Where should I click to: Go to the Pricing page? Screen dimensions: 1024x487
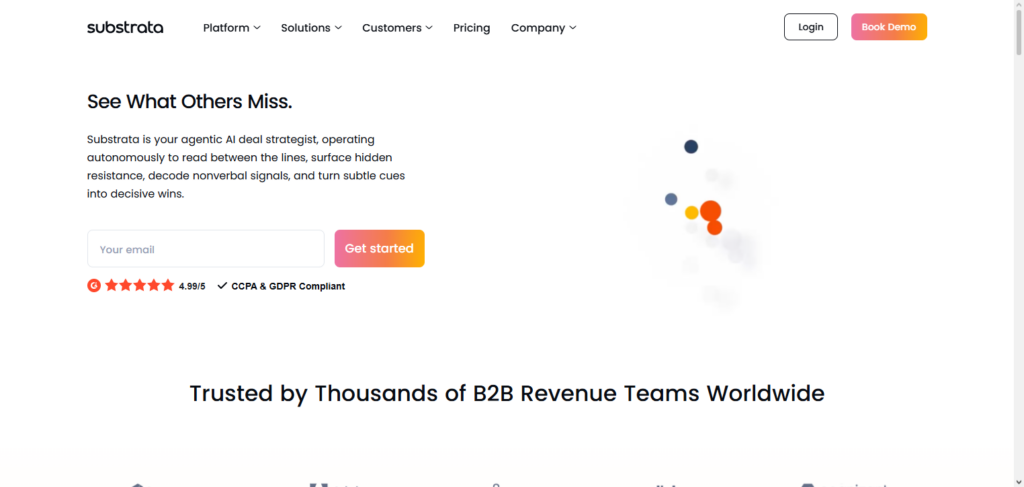[x=472, y=27]
